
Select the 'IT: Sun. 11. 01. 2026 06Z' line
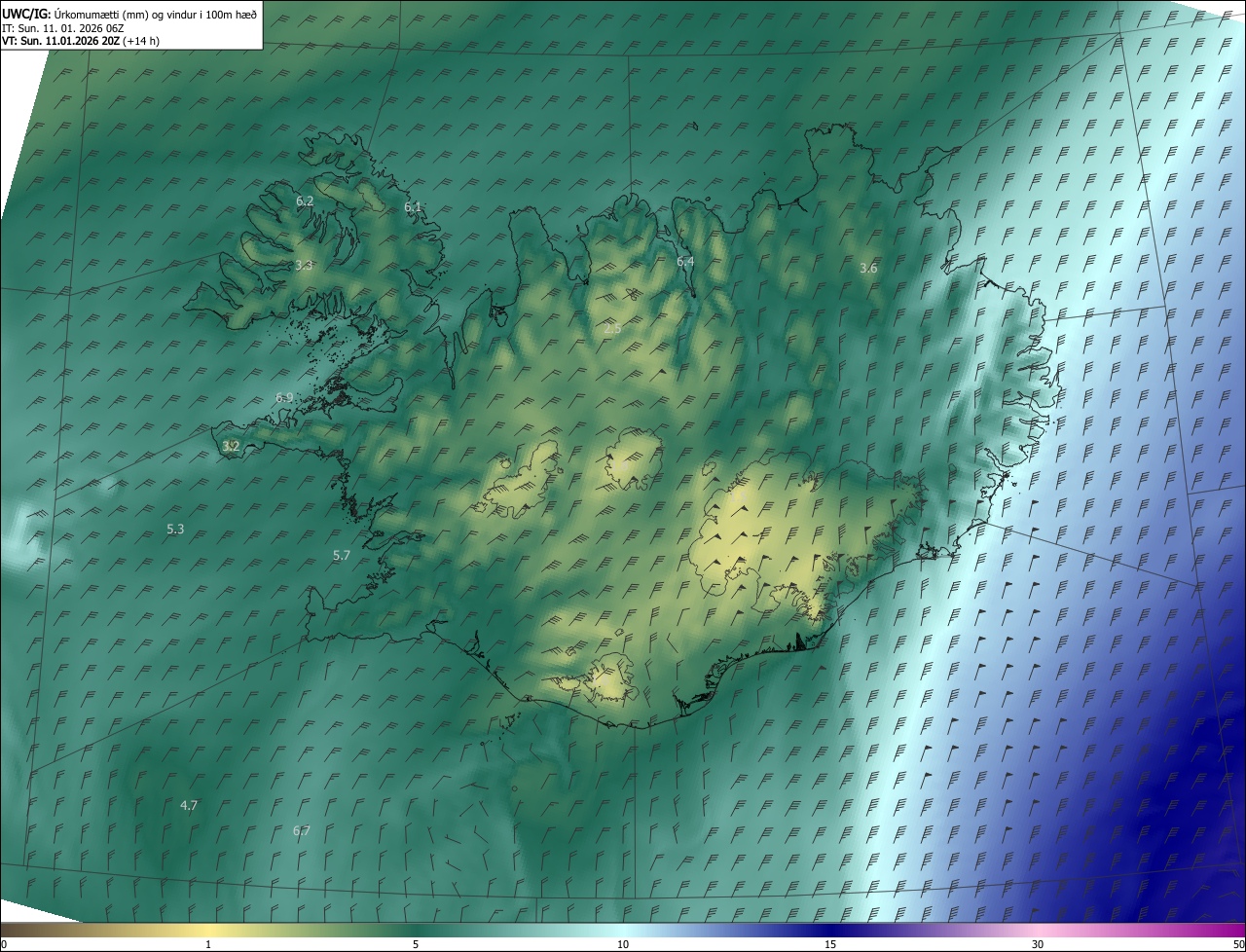pos(62,28)
